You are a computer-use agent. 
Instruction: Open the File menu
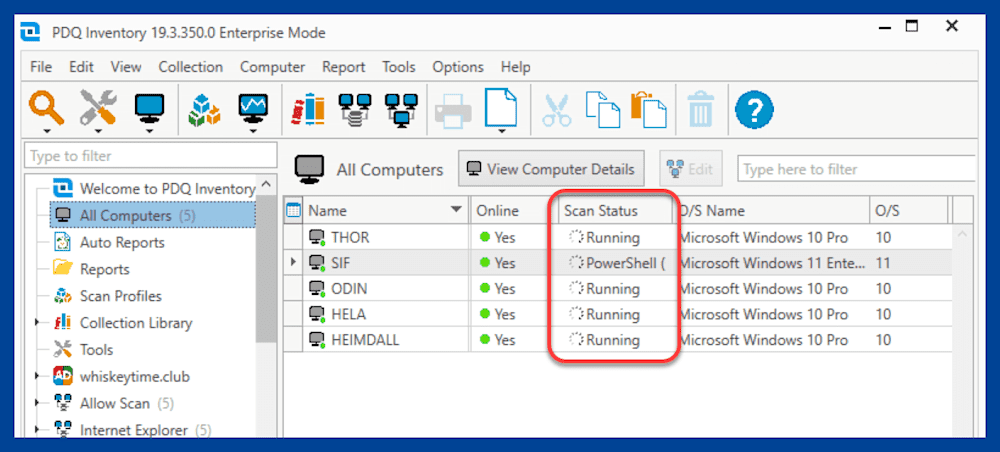click(x=41, y=67)
